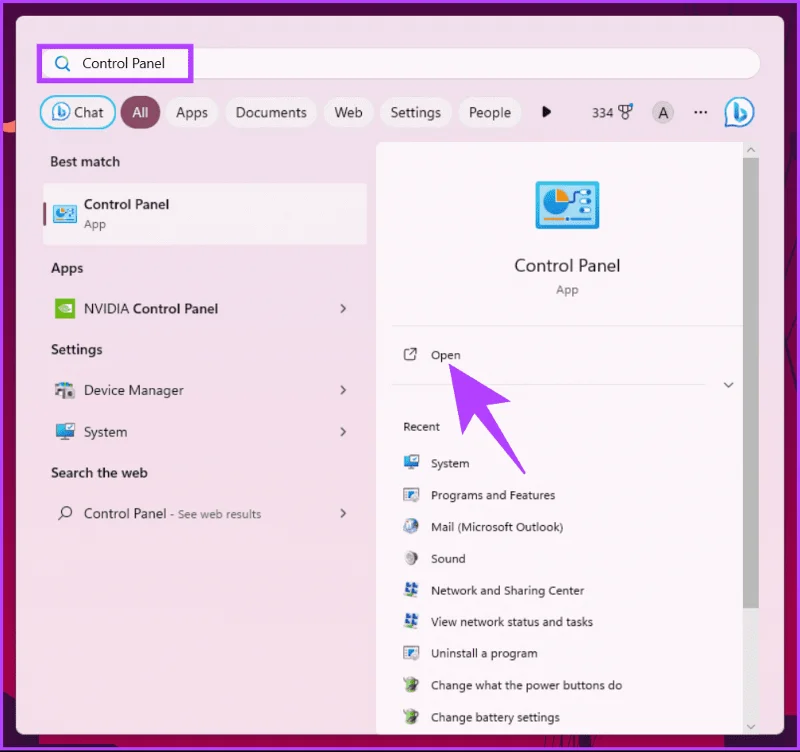Expand Device Manager result chevron
This screenshot has height=752, width=800.
coord(343,390)
